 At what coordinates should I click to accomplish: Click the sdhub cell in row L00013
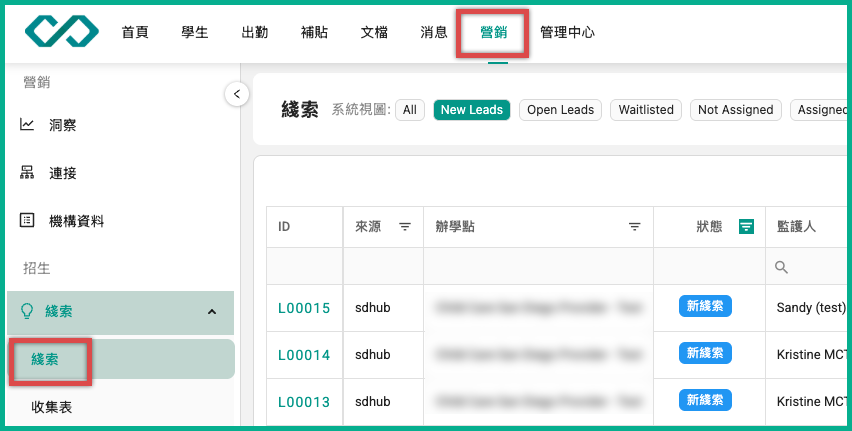[x=373, y=401]
